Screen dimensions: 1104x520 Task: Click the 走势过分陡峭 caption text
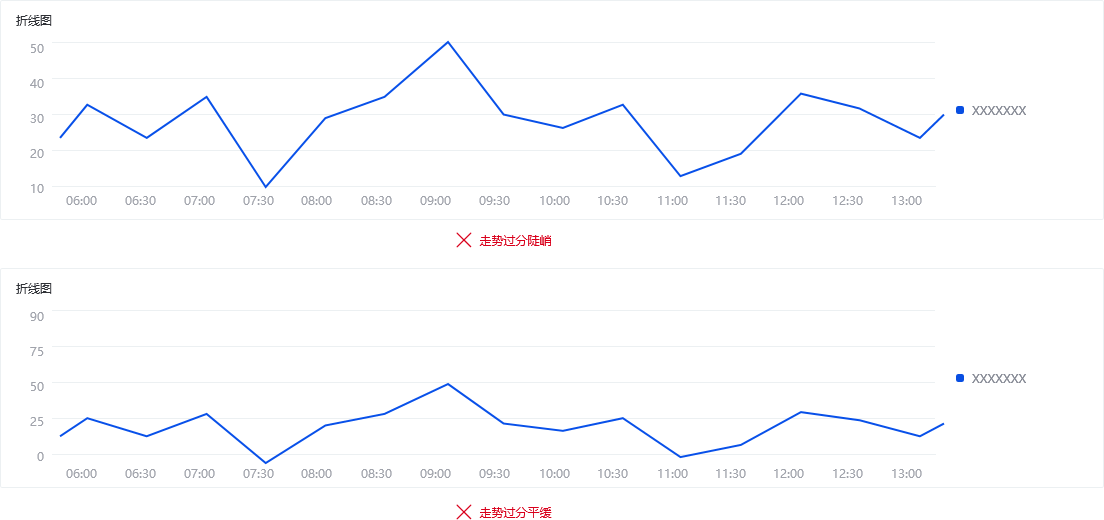coord(515,241)
